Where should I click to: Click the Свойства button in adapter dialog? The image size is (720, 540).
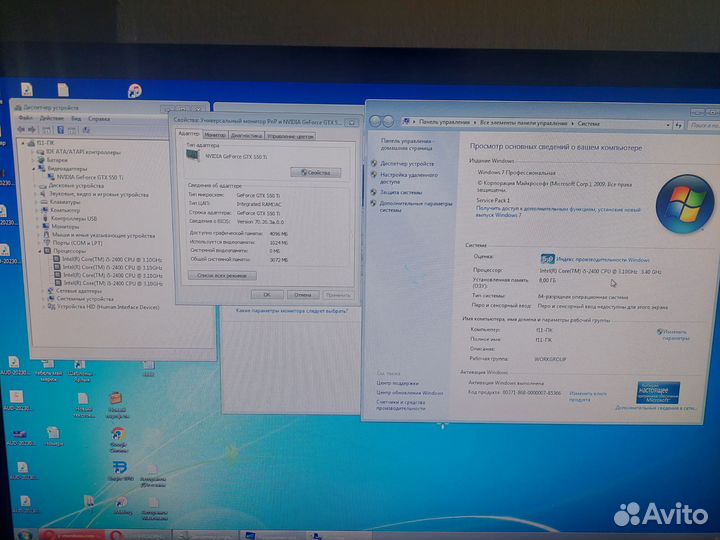[315, 173]
